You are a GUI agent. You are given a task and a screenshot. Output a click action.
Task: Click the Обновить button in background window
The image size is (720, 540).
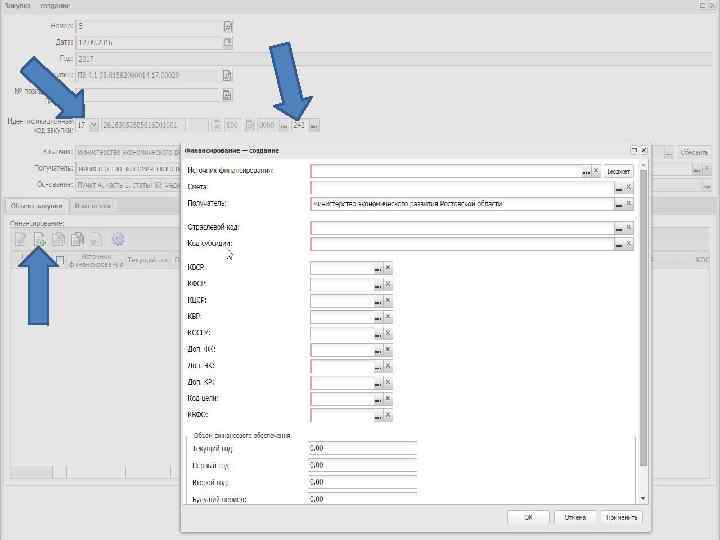(x=694, y=152)
